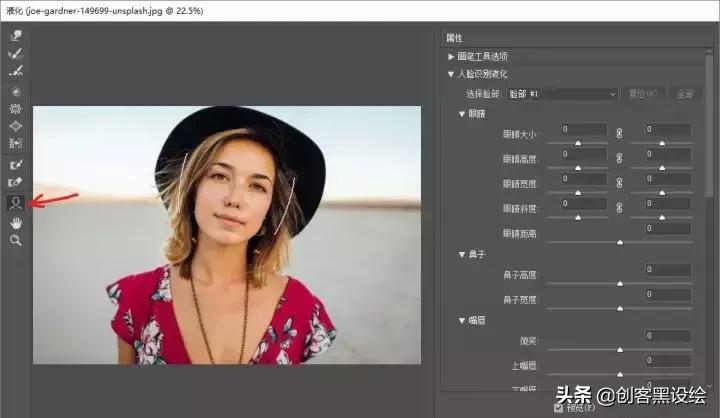
Task: Click the nose width (鼻子宽度) slider handle
Action: [x=620, y=308]
